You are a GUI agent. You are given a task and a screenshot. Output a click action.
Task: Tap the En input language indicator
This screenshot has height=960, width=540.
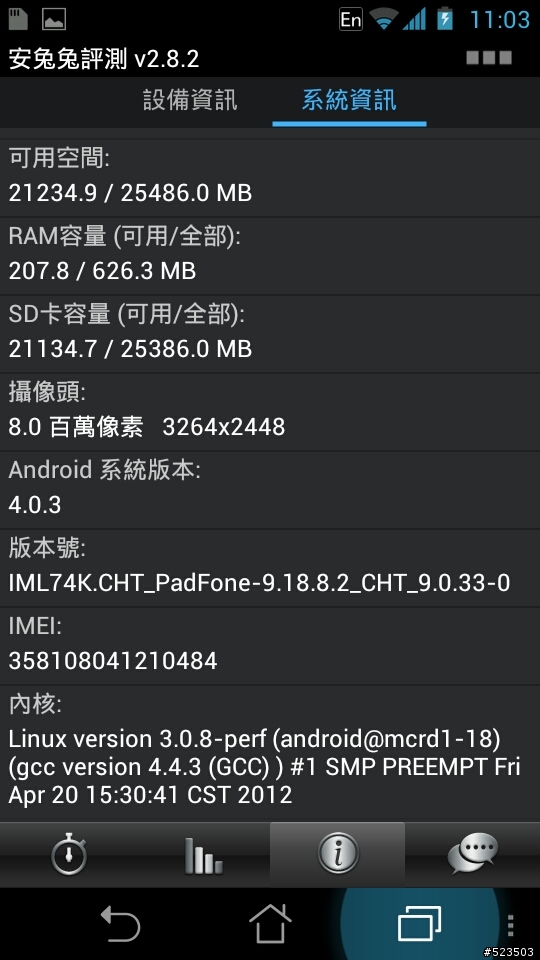[351, 20]
